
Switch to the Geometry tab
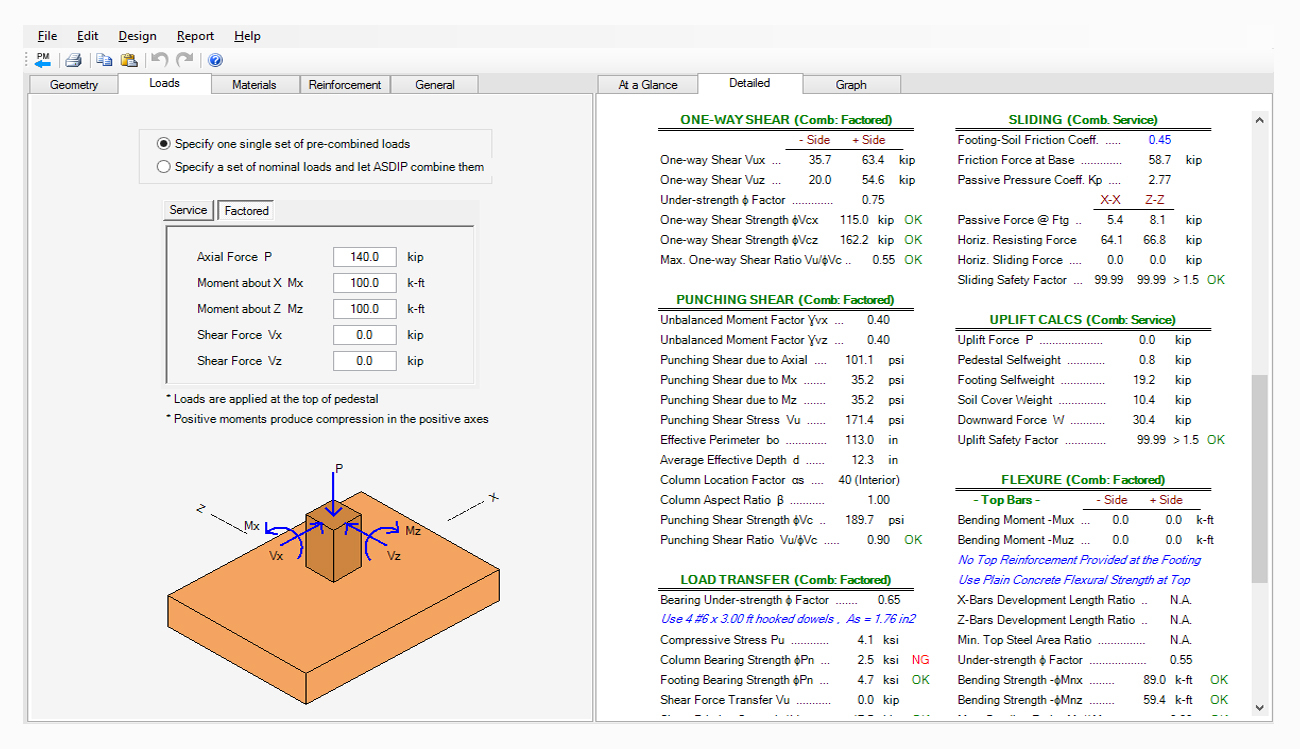click(x=74, y=85)
